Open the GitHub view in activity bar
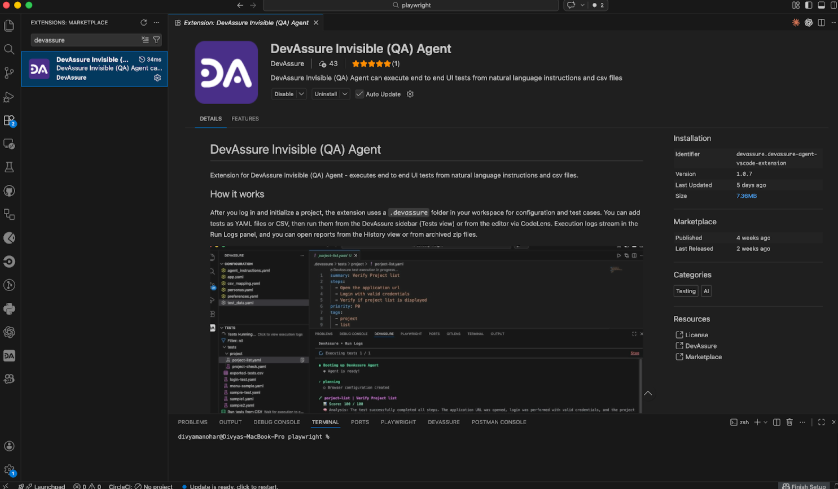838x489 pixels. pyautogui.click(x=9, y=191)
